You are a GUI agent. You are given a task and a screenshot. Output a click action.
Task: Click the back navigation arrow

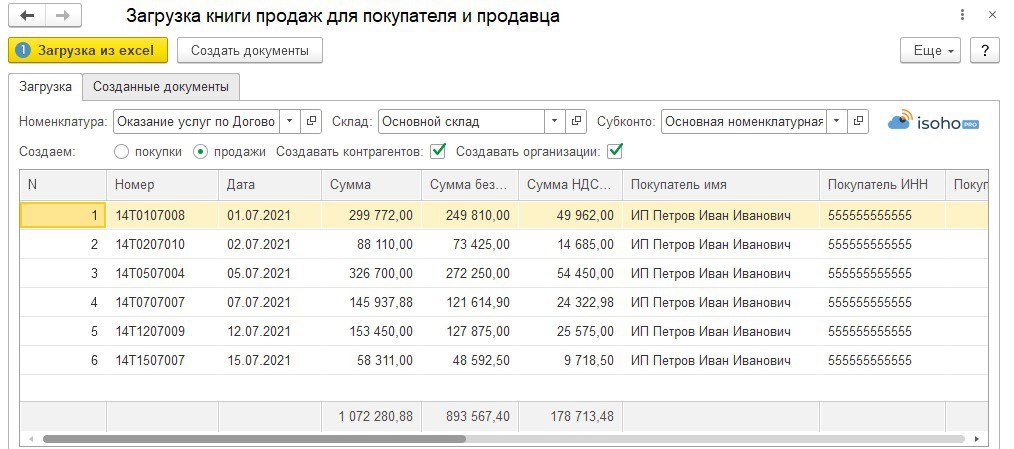pyautogui.click(x=27, y=17)
